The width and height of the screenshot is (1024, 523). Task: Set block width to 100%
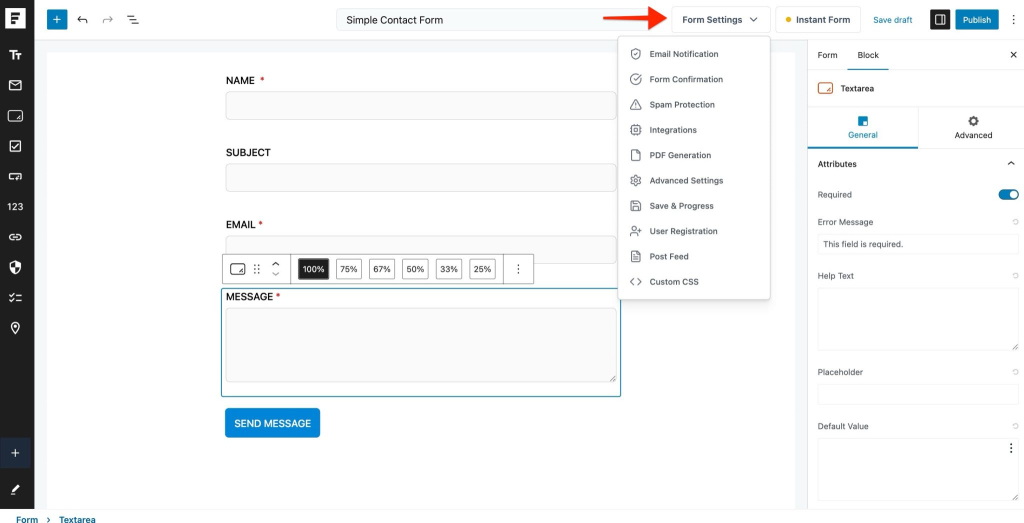tap(313, 269)
